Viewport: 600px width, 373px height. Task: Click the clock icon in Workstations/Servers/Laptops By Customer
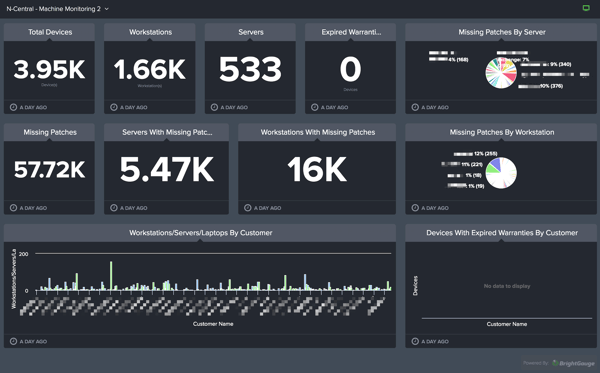(13, 341)
